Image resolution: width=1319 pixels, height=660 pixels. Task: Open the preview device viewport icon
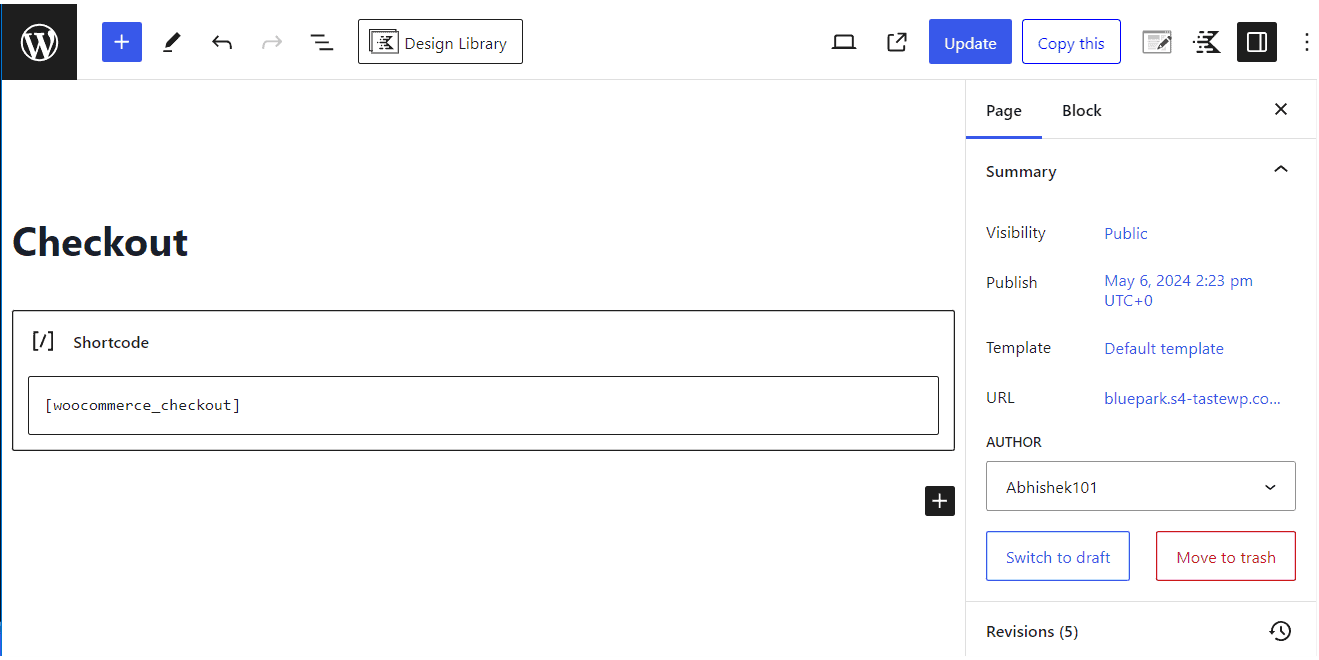[x=843, y=41]
